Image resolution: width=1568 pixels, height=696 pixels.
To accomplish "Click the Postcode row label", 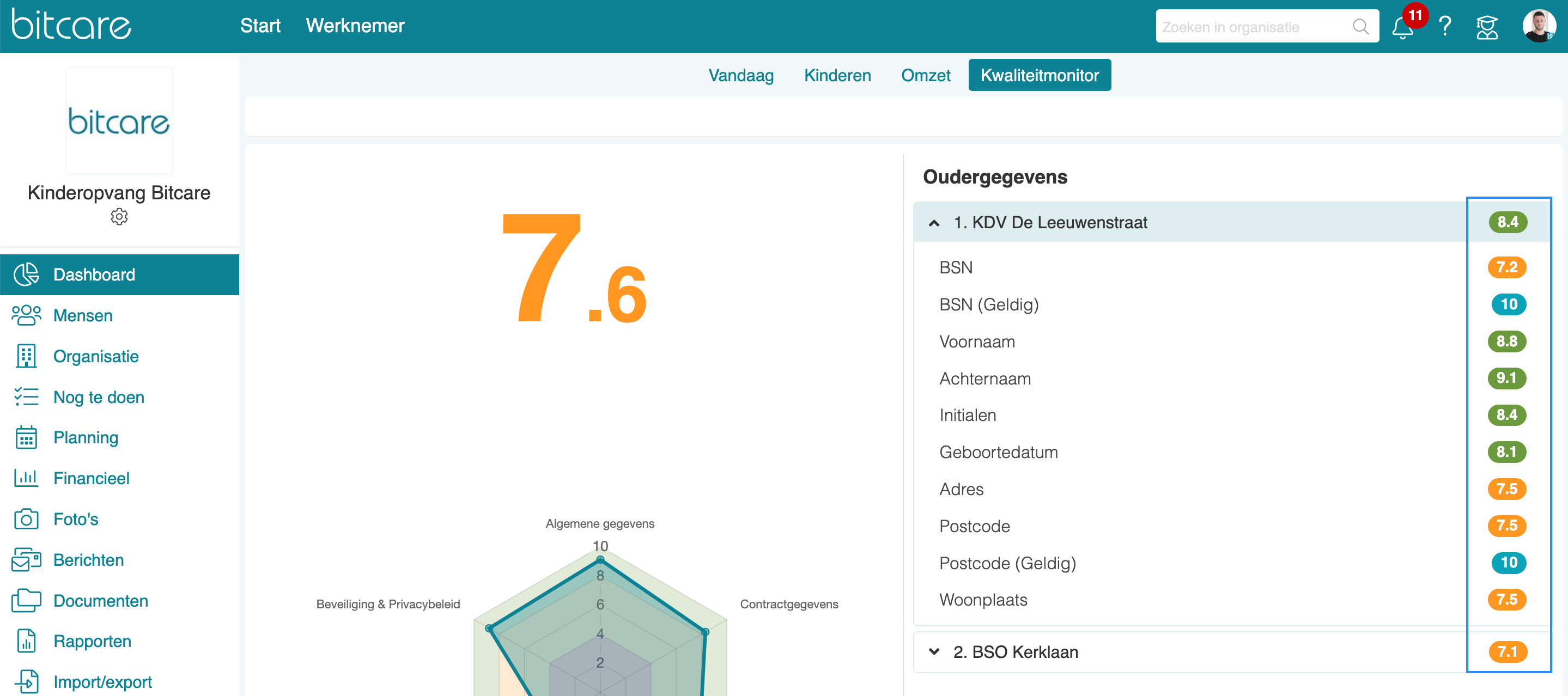I will click(x=975, y=526).
